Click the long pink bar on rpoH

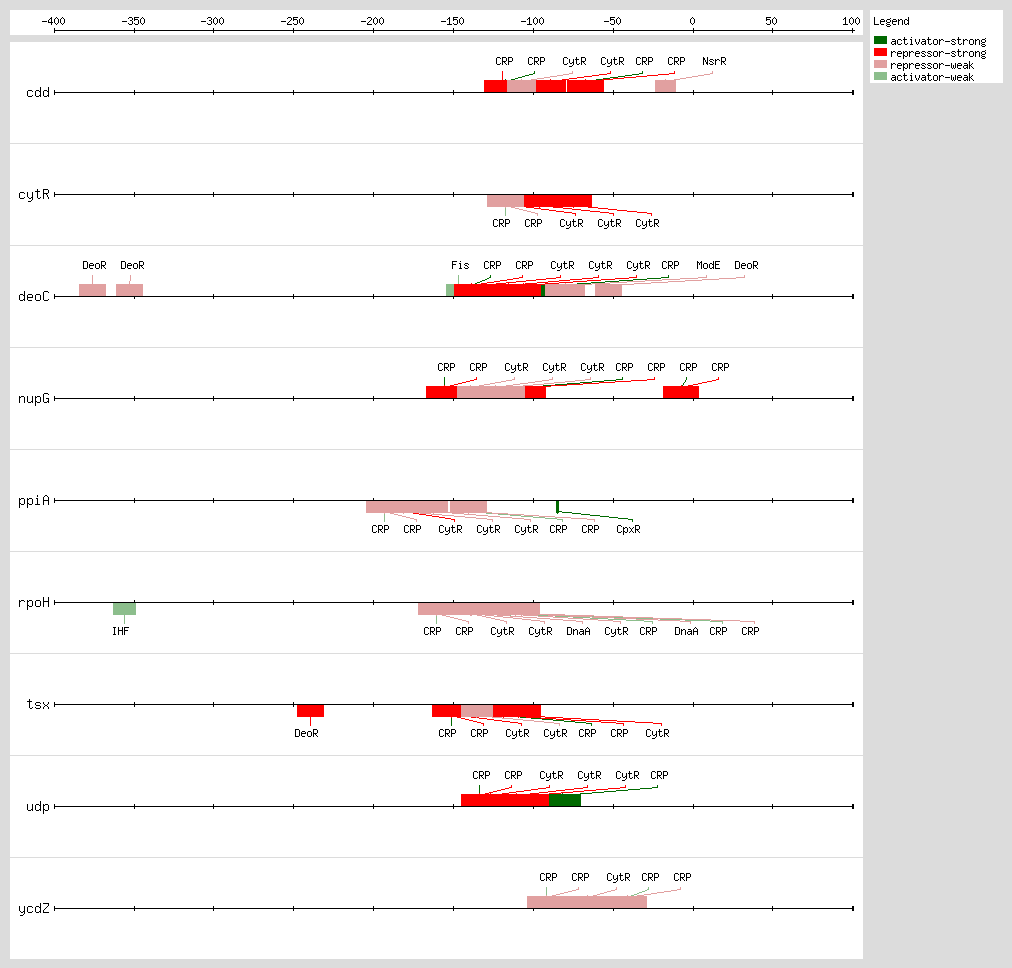(479, 609)
